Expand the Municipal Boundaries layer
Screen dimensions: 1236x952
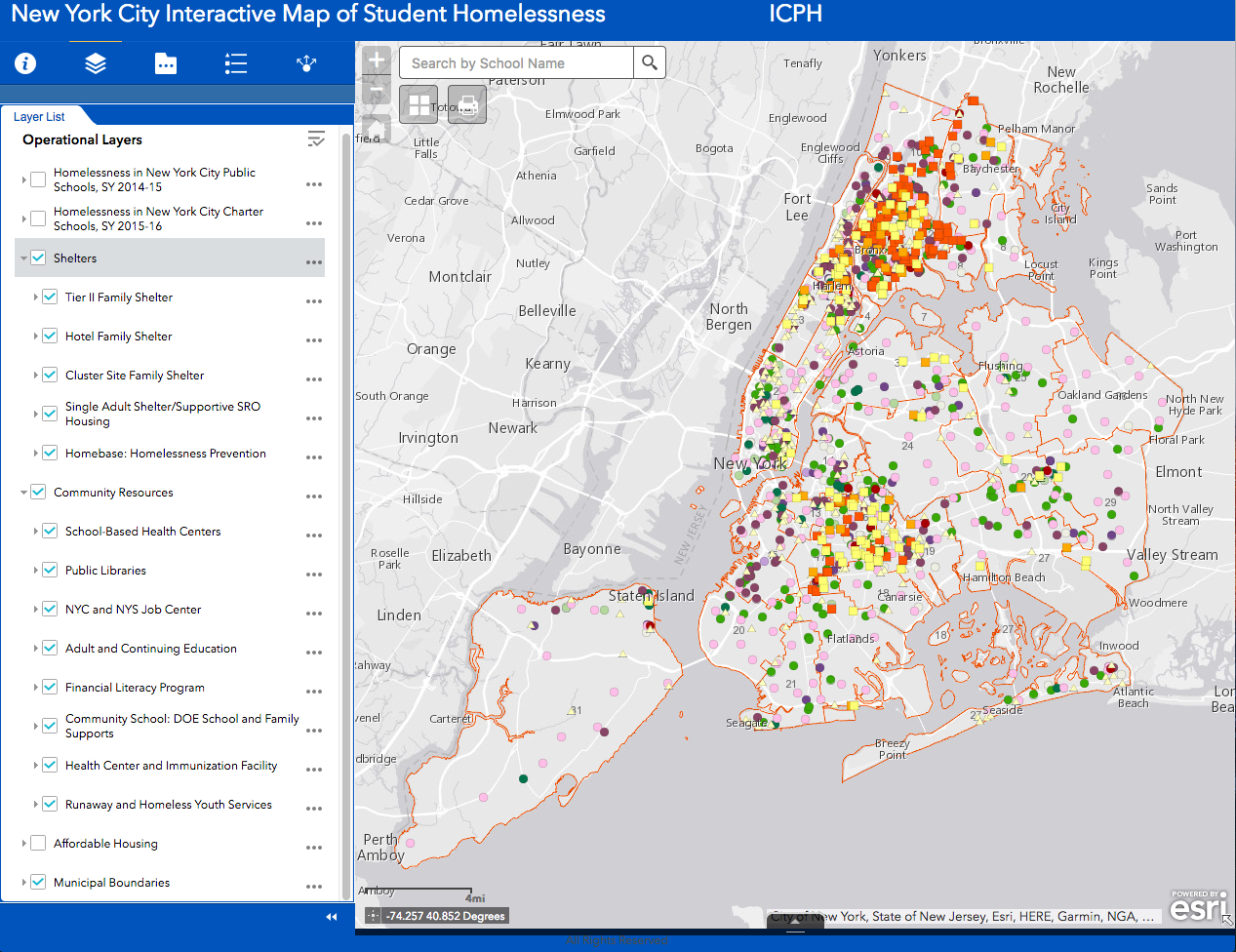tap(24, 882)
